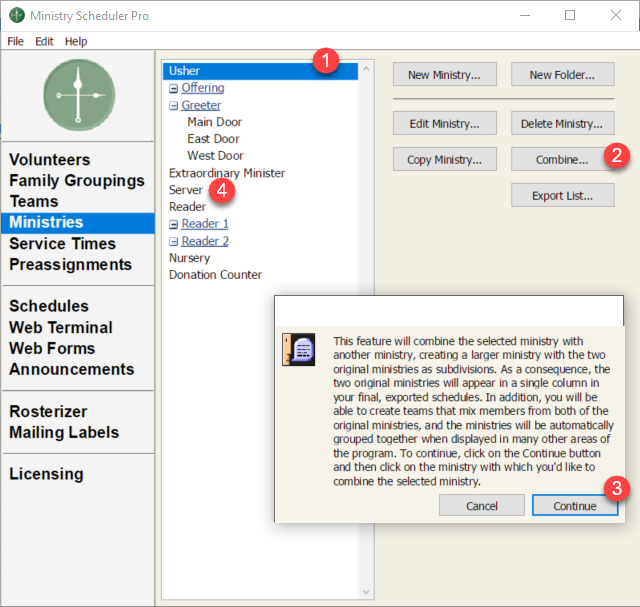640x607 pixels.
Task: Collapse the Greeter folder
Action: (x=173, y=105)
